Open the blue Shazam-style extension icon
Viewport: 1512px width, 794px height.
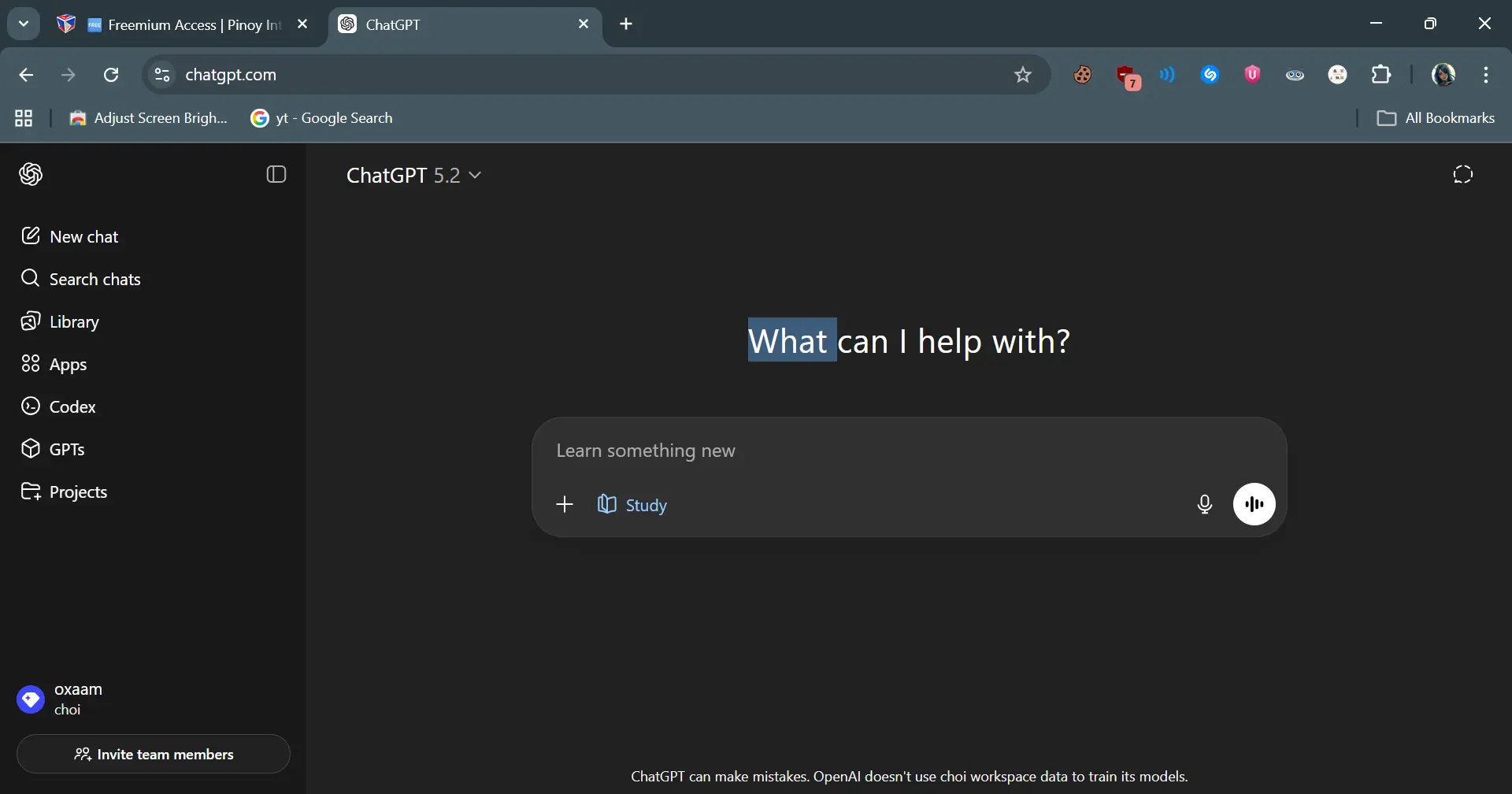pyautogui.click(x=1210, y=75)
